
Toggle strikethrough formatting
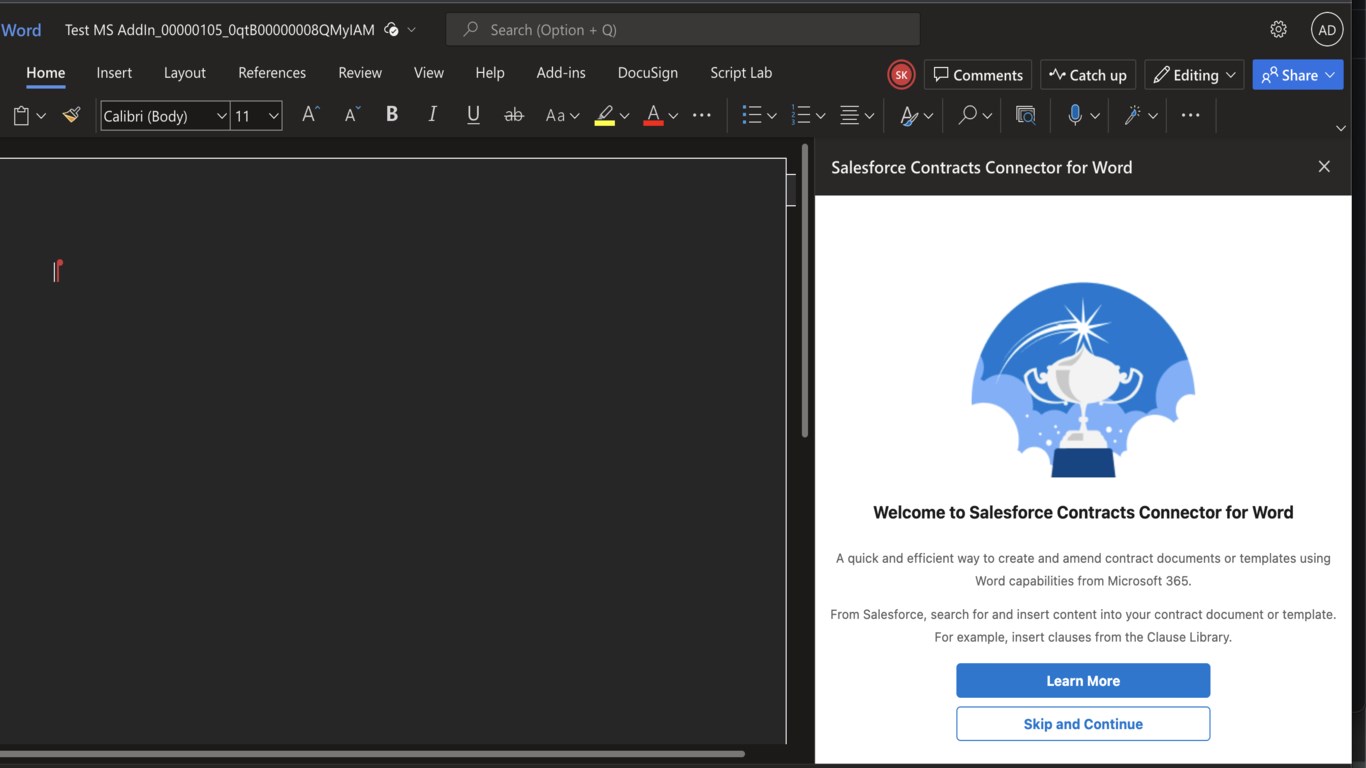pos(514,116)
